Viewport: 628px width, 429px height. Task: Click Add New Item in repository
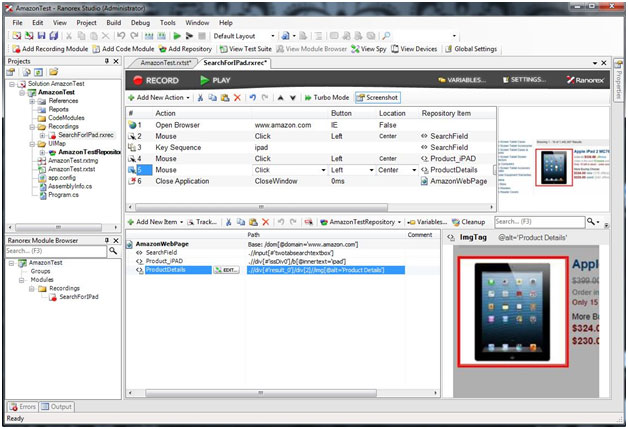(x=155, y=222)
